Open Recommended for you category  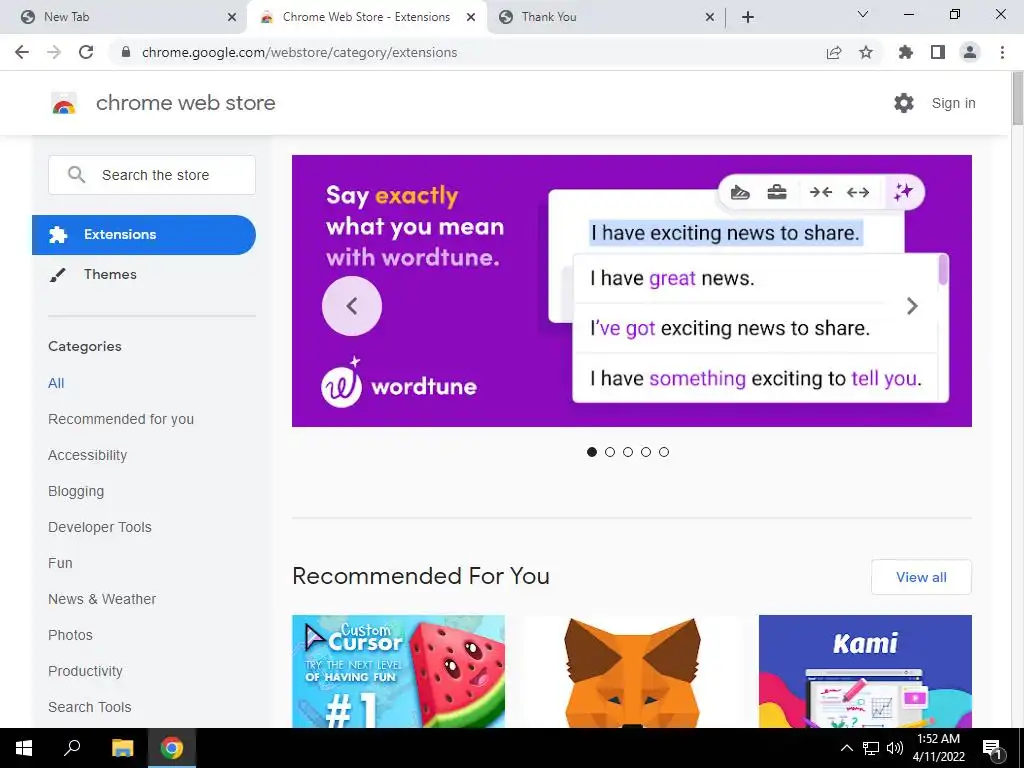tap(121, 419)
